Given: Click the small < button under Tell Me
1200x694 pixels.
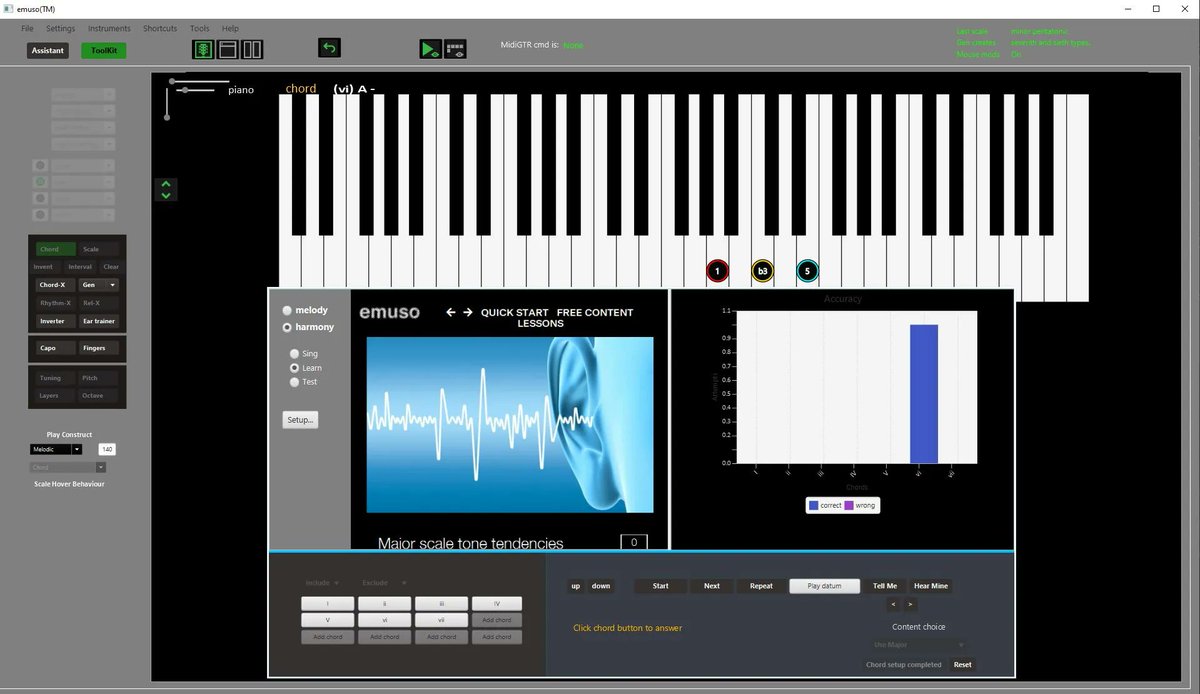Looking at the screenshot, I should pos(895,604).
